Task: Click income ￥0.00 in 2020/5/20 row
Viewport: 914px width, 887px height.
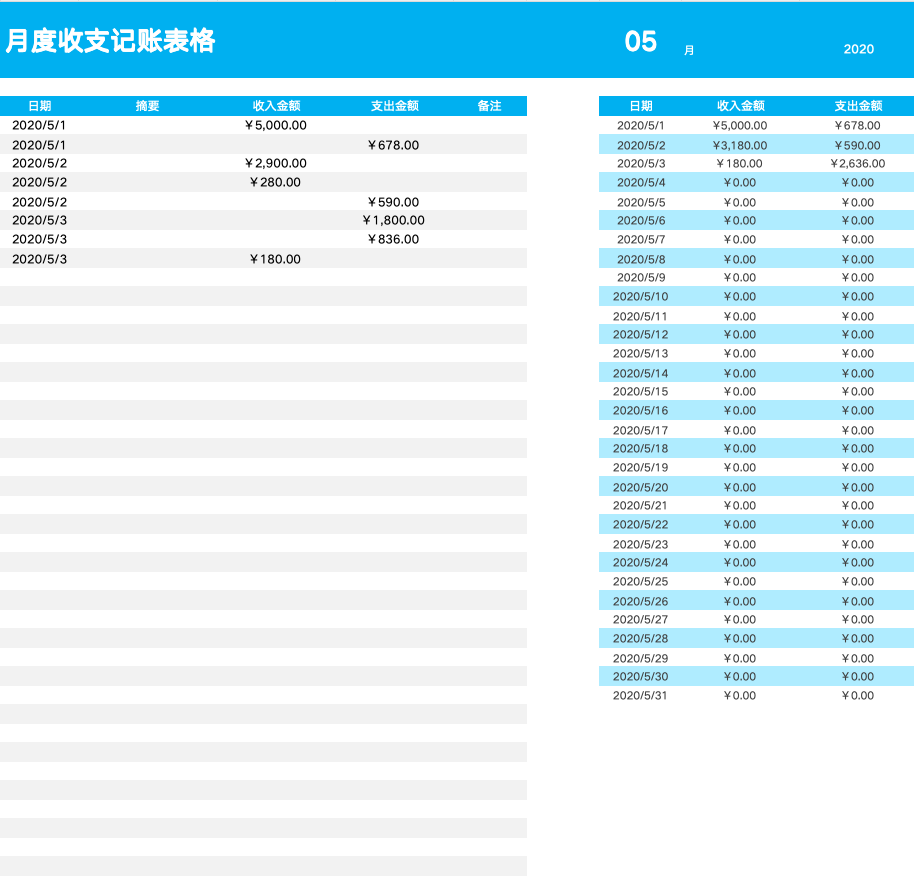Action: 740,488
